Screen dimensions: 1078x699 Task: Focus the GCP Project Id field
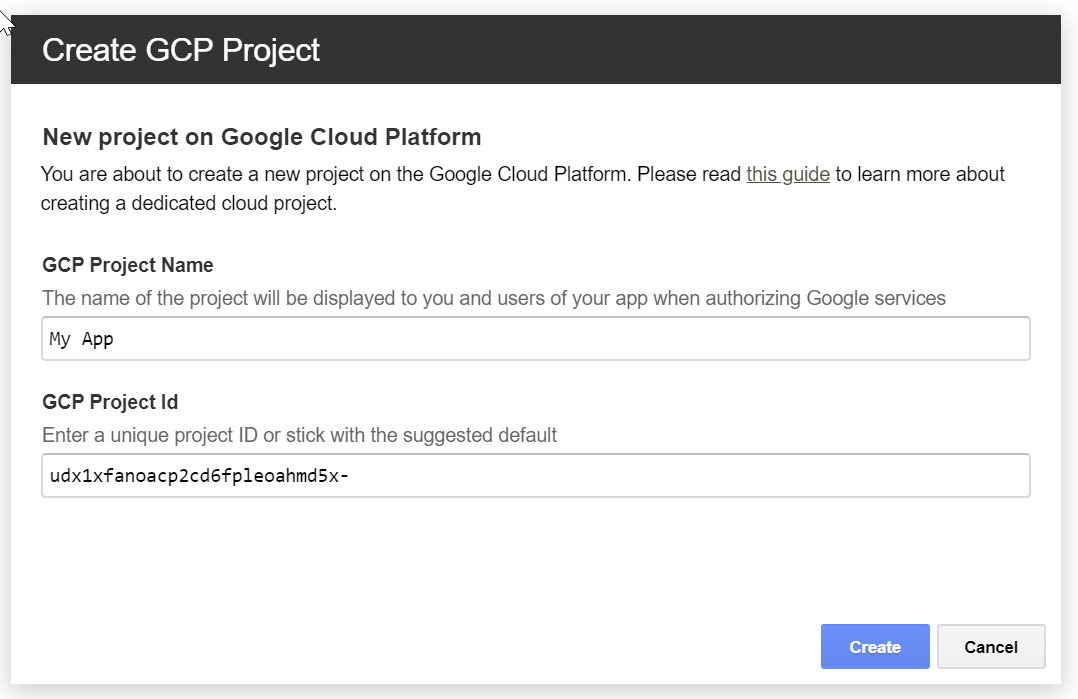536,475
